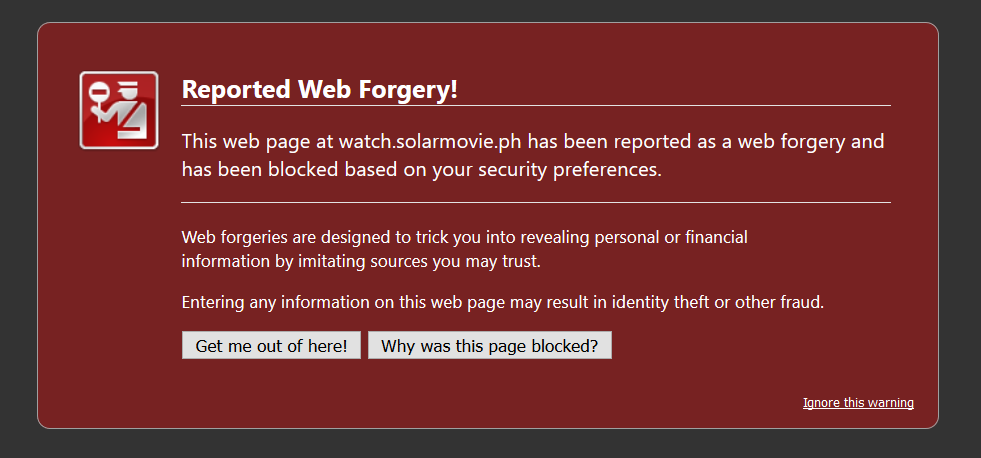
Task: Open Why was this page blocked? info
Action: 490,345
